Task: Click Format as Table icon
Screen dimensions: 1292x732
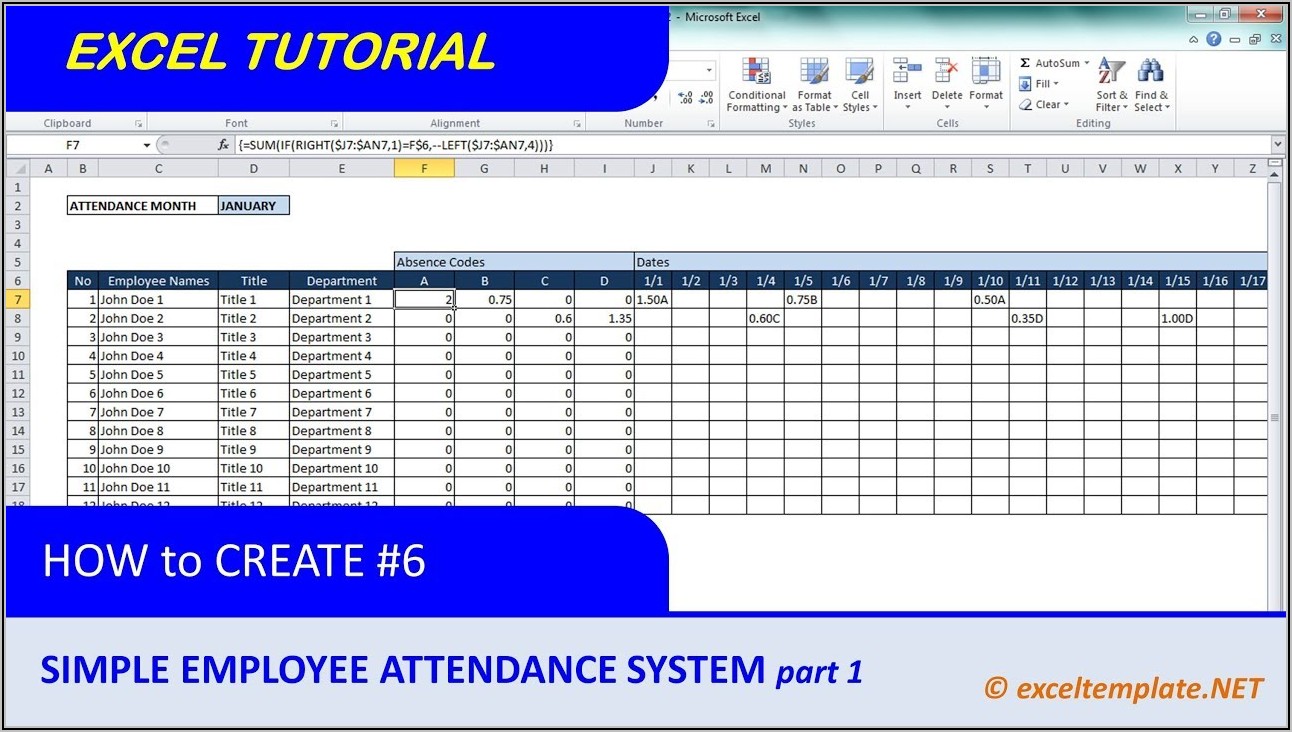Action: click(813, 72)
